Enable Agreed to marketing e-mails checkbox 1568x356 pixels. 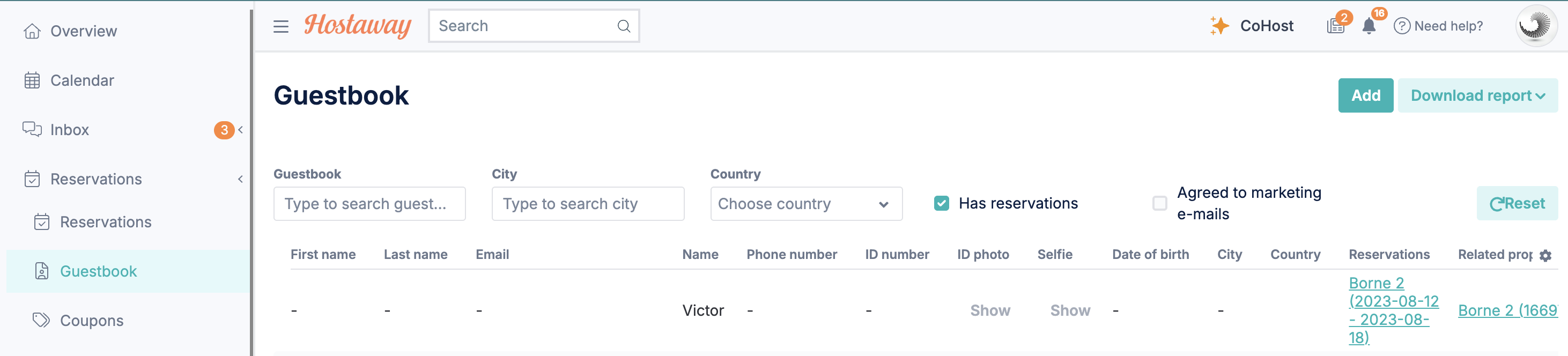click(1159, 203)
